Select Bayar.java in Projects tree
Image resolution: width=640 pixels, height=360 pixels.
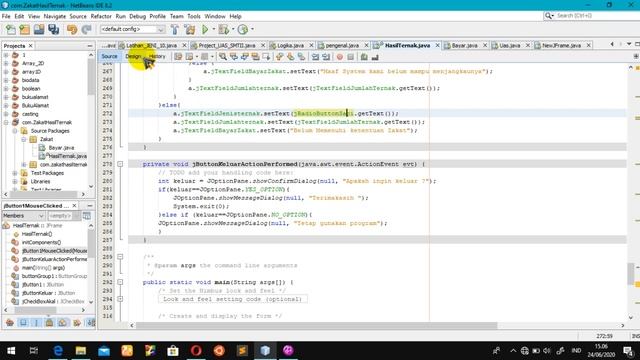pyautogui.click(x=61, y=148)
